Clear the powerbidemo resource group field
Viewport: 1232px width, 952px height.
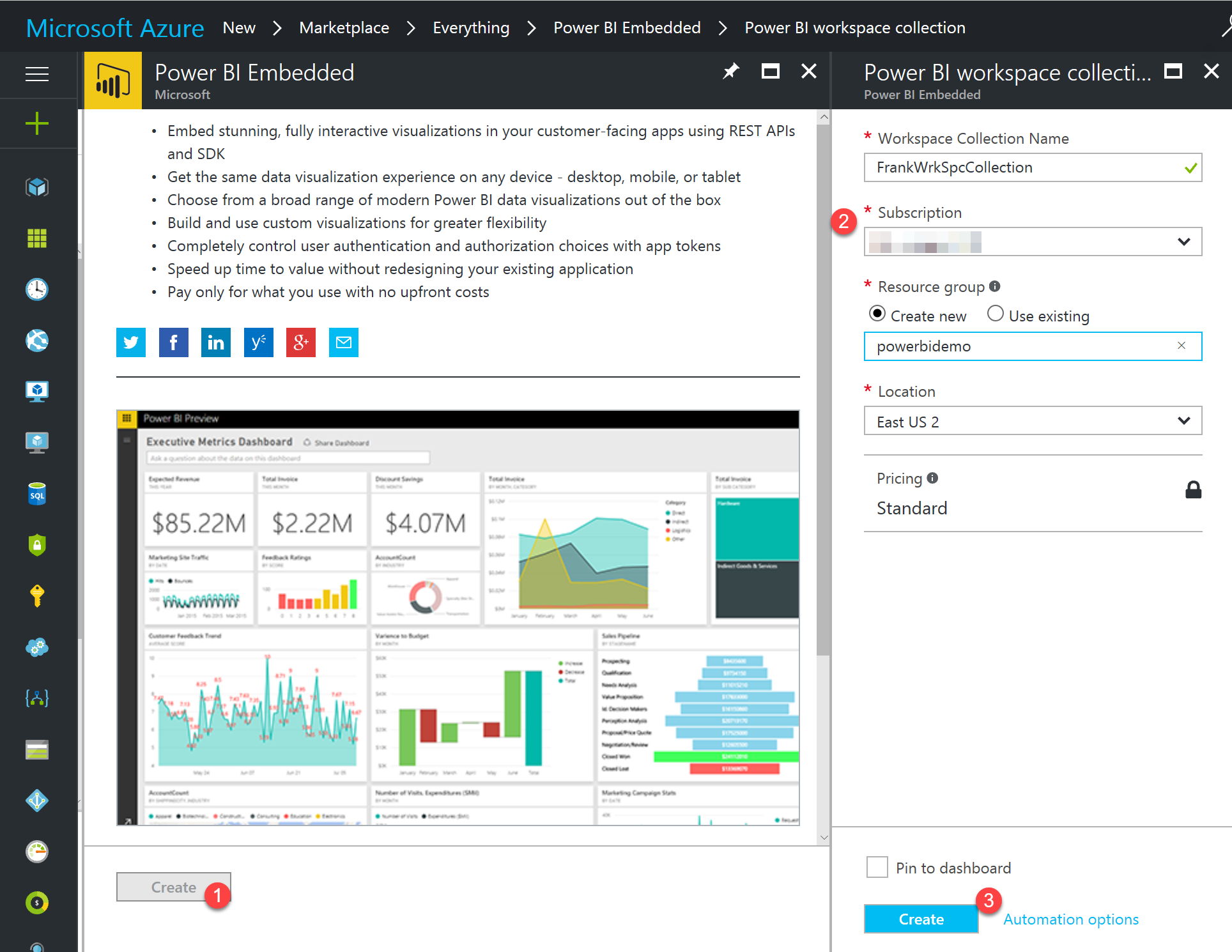coord(1182,346)
